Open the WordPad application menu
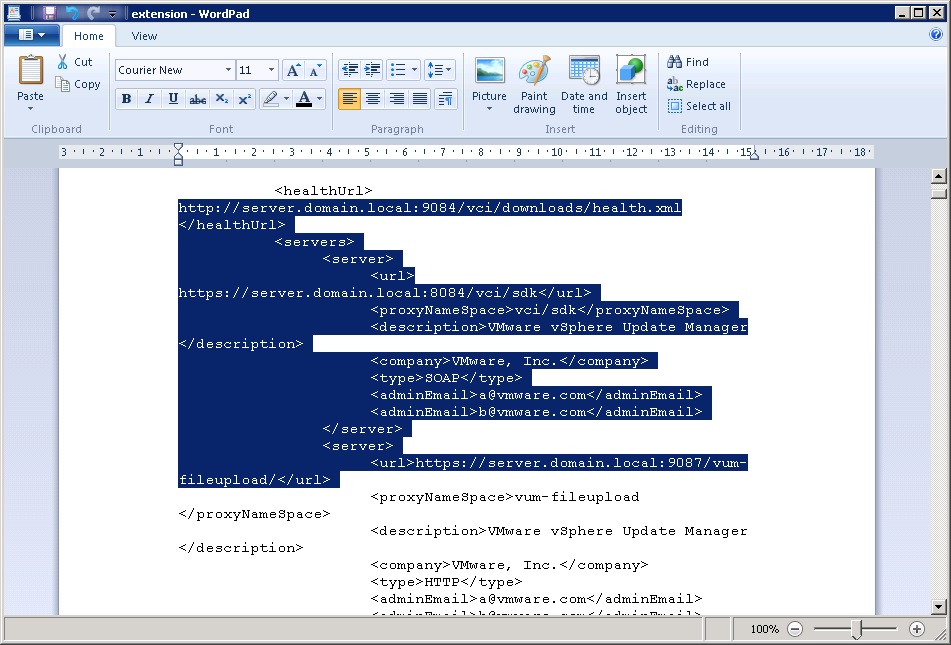The height and width of the screenshot is (645, 951). point(32,35)
